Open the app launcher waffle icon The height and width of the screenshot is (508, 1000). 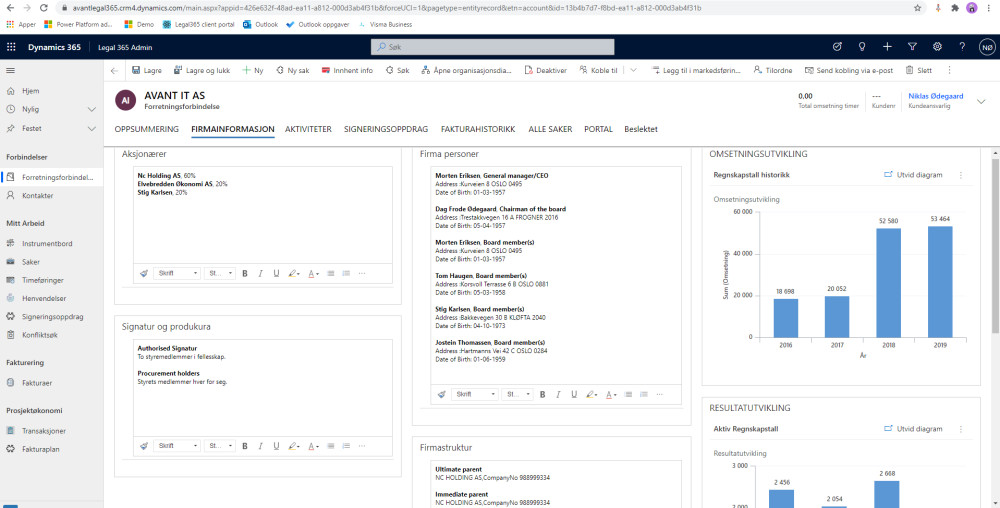12,47
